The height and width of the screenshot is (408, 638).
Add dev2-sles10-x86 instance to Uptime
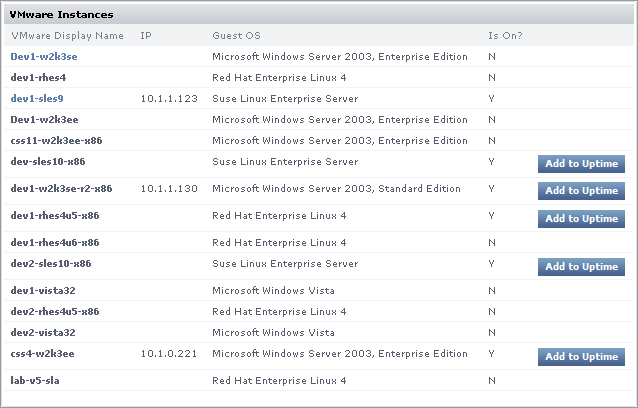581,267
